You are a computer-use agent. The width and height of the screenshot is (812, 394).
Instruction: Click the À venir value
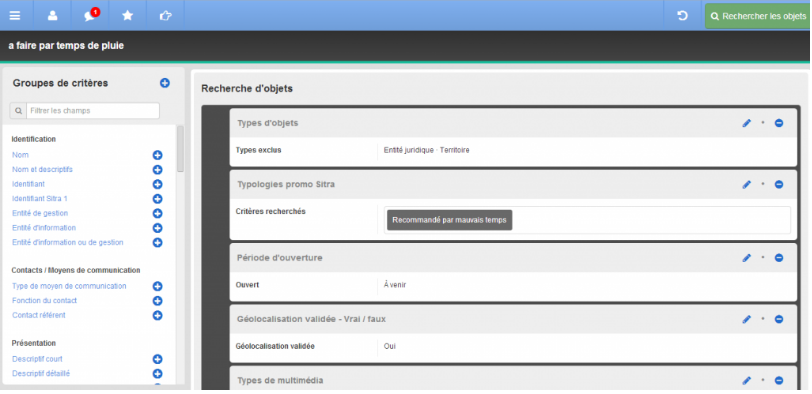pos(395,285)
